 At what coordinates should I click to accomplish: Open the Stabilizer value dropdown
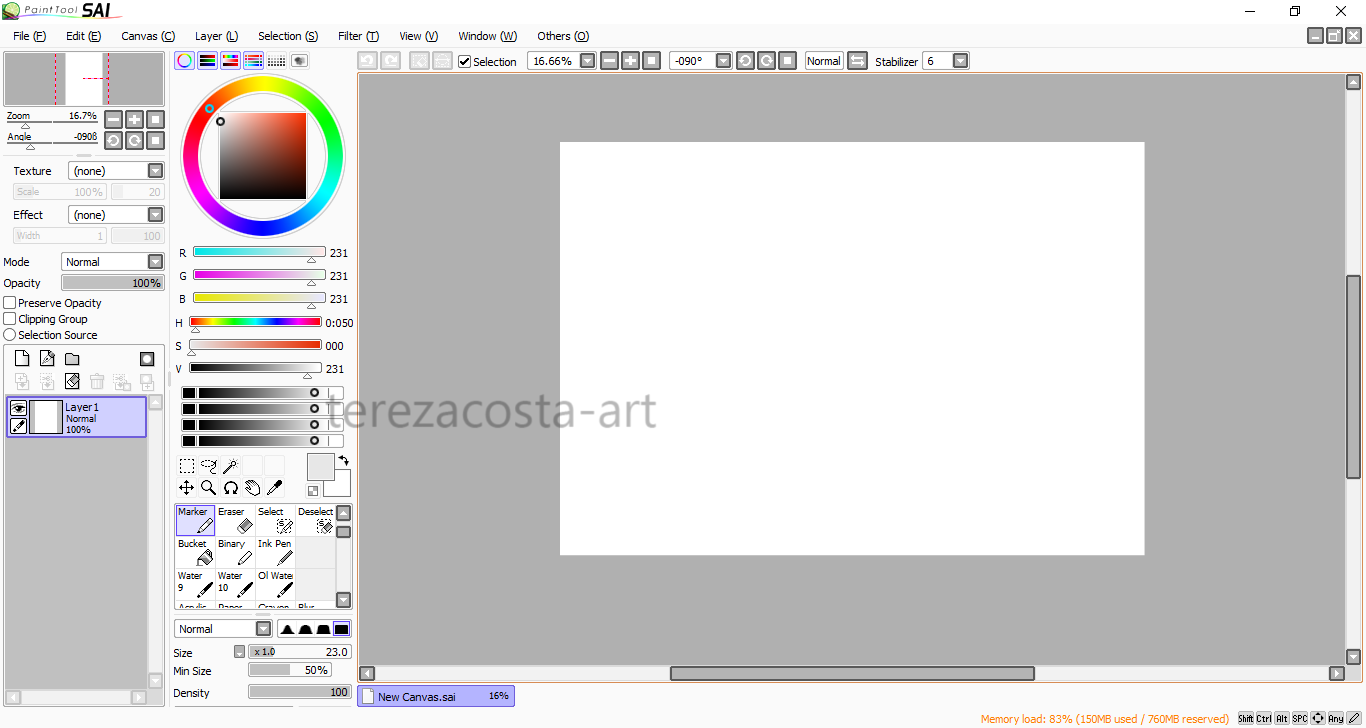(961, 61)
